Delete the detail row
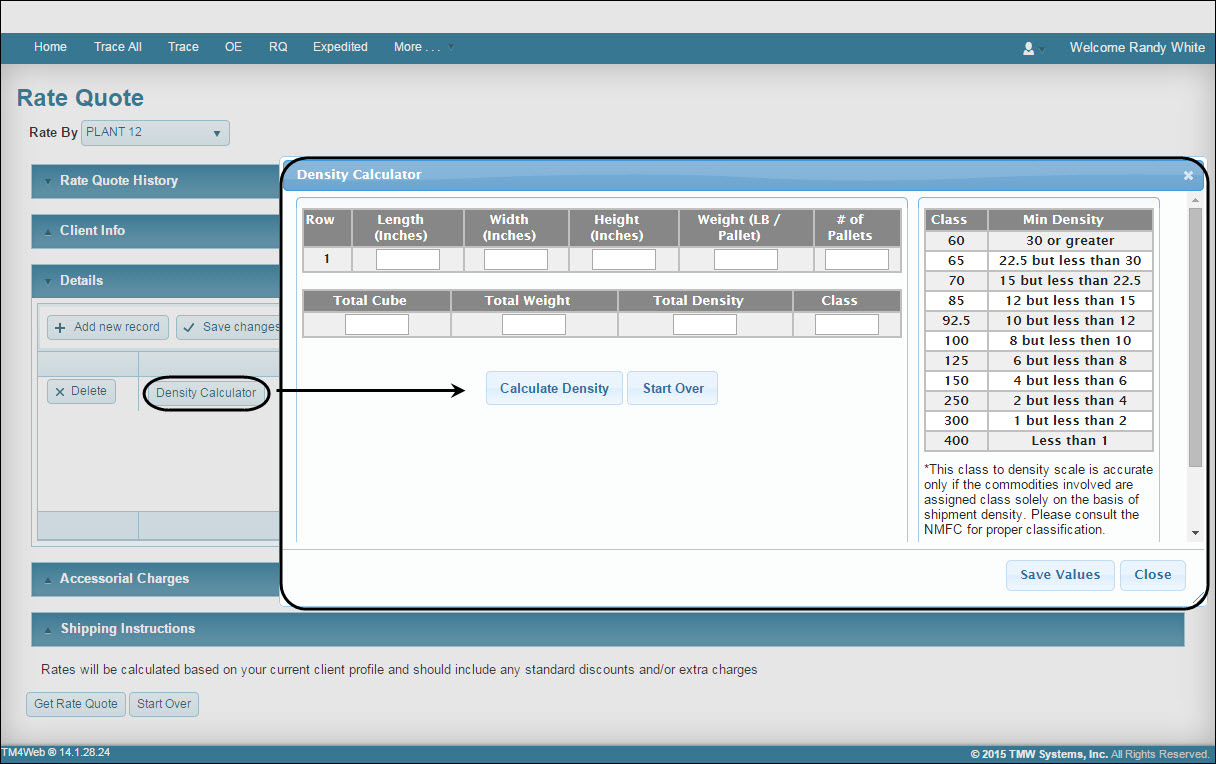 (x=81, y=391)
